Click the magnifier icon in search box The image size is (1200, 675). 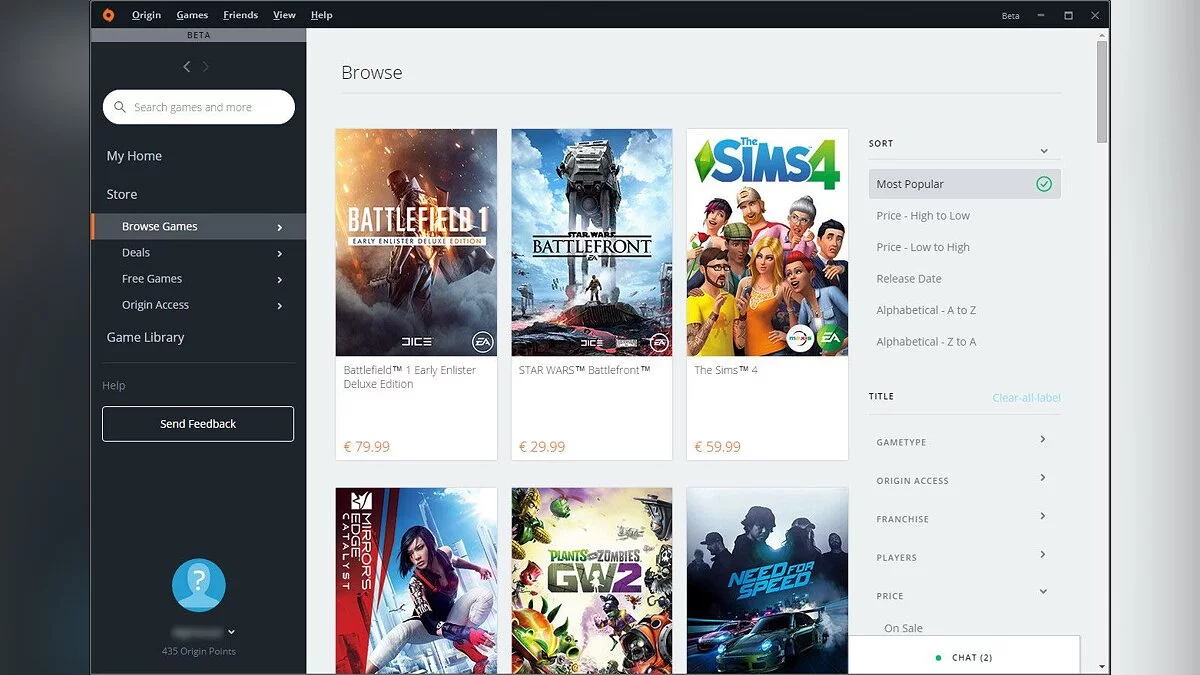click(x=120, y=107)
